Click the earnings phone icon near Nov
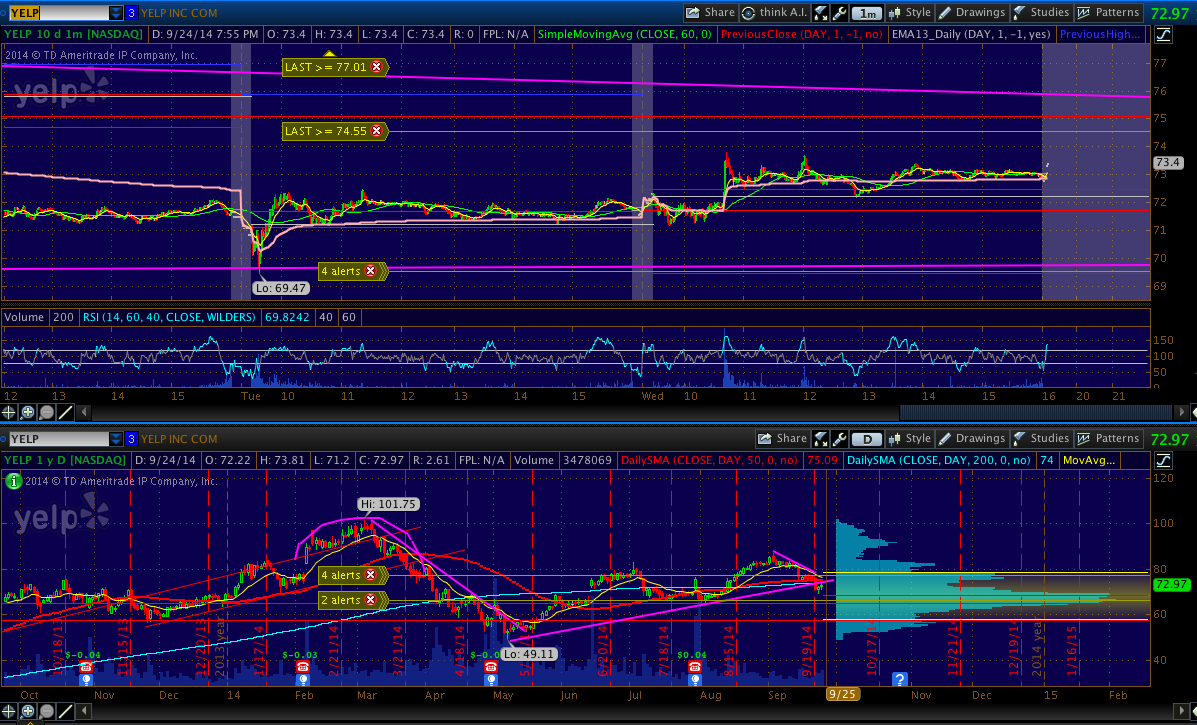This screenshot has width=1197, height=725. (x=85, y=667)
